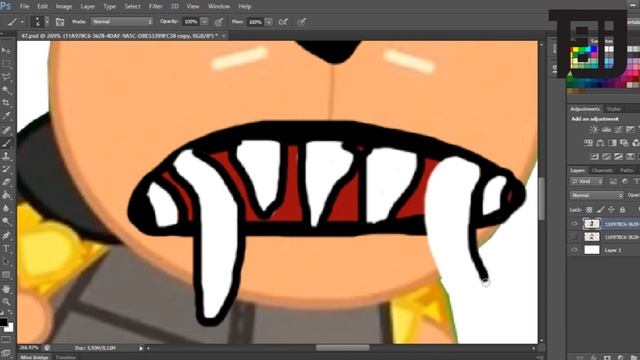Click the Opacity value field

(x=191, y=22)
